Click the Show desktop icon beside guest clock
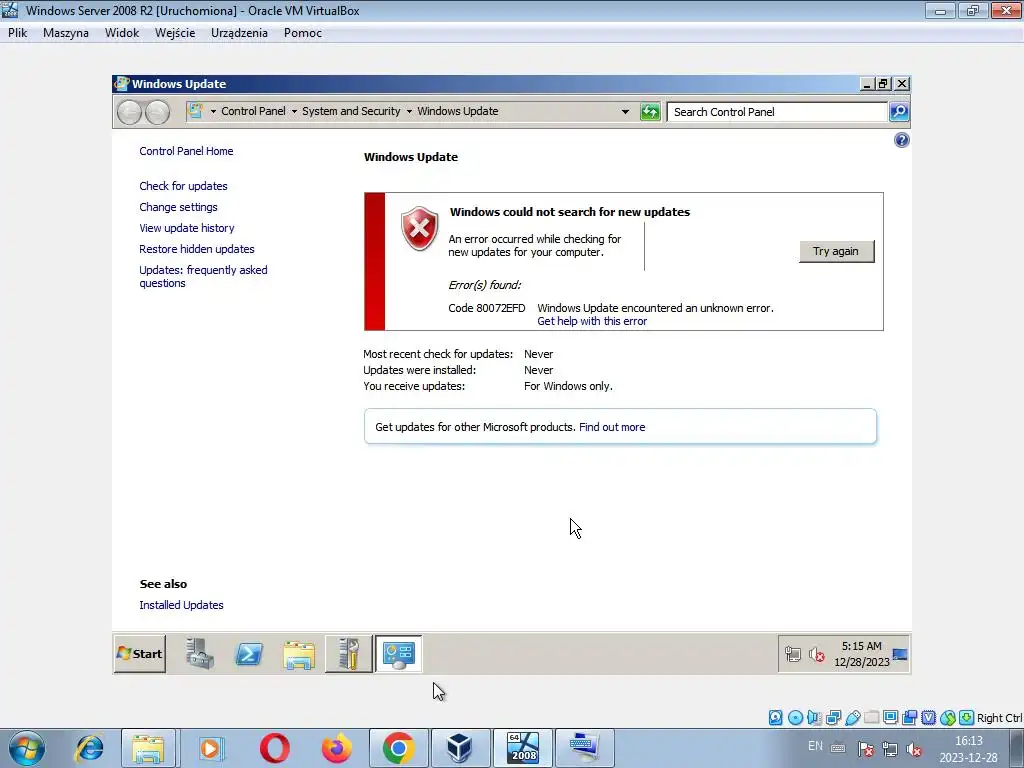 pos(900,654)
